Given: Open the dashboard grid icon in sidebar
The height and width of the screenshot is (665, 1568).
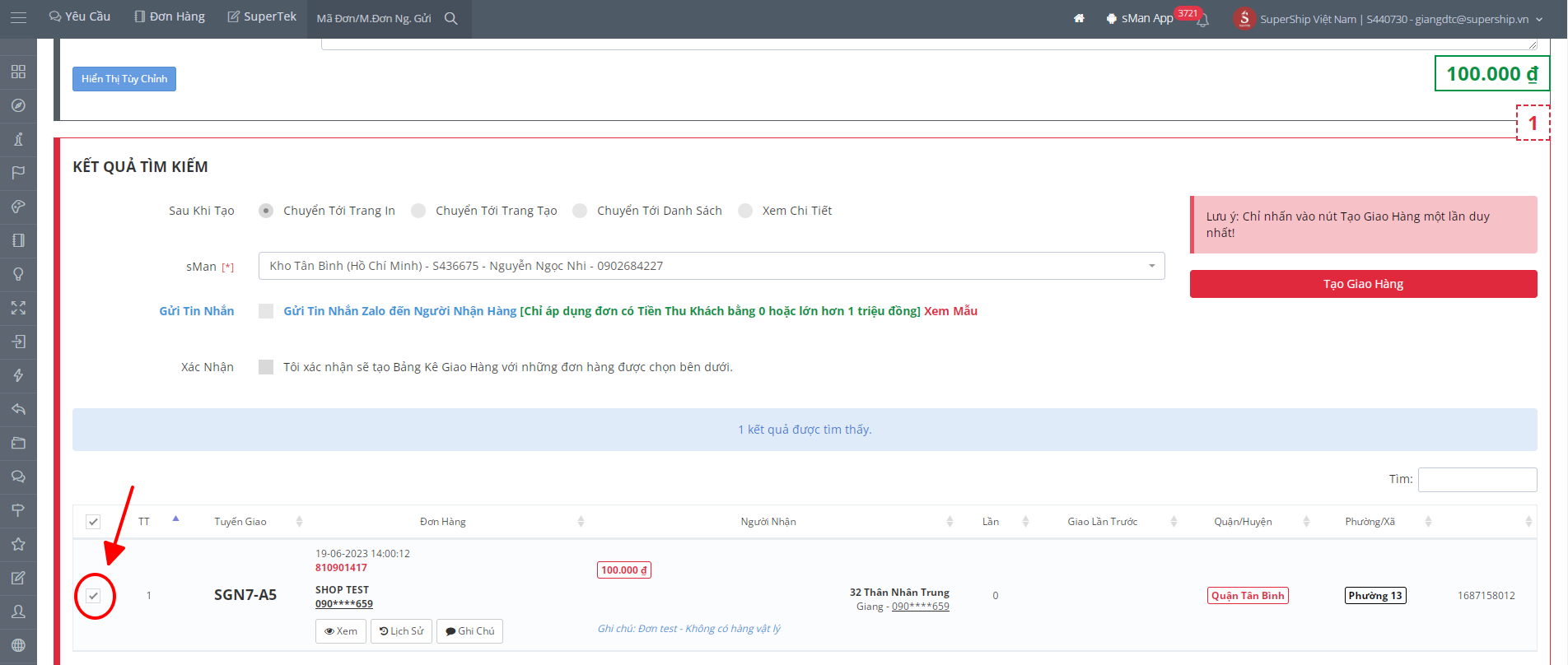Looking at the screenshot, I should 18,72.
